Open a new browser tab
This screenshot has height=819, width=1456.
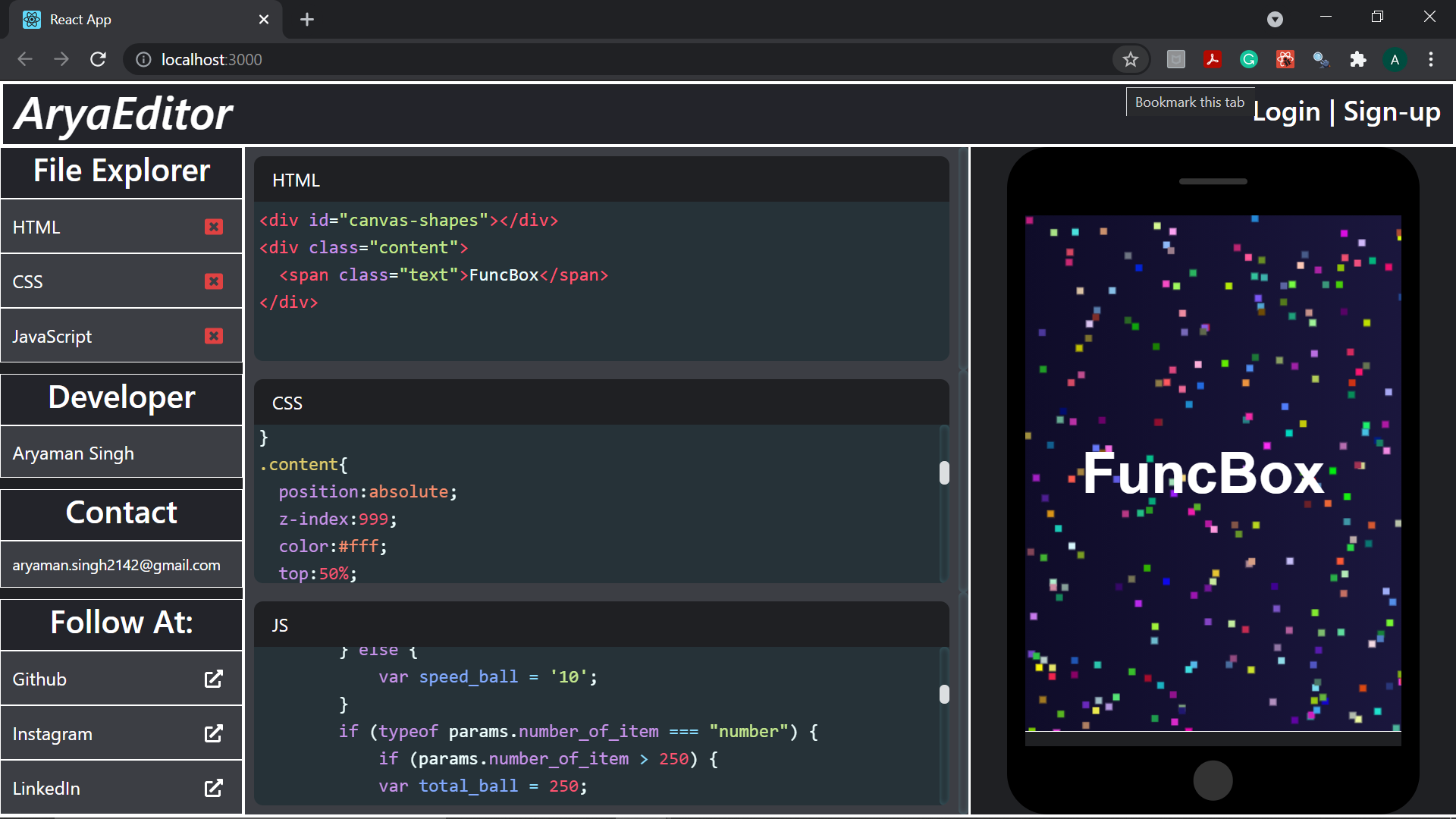[x=307, y=20]
